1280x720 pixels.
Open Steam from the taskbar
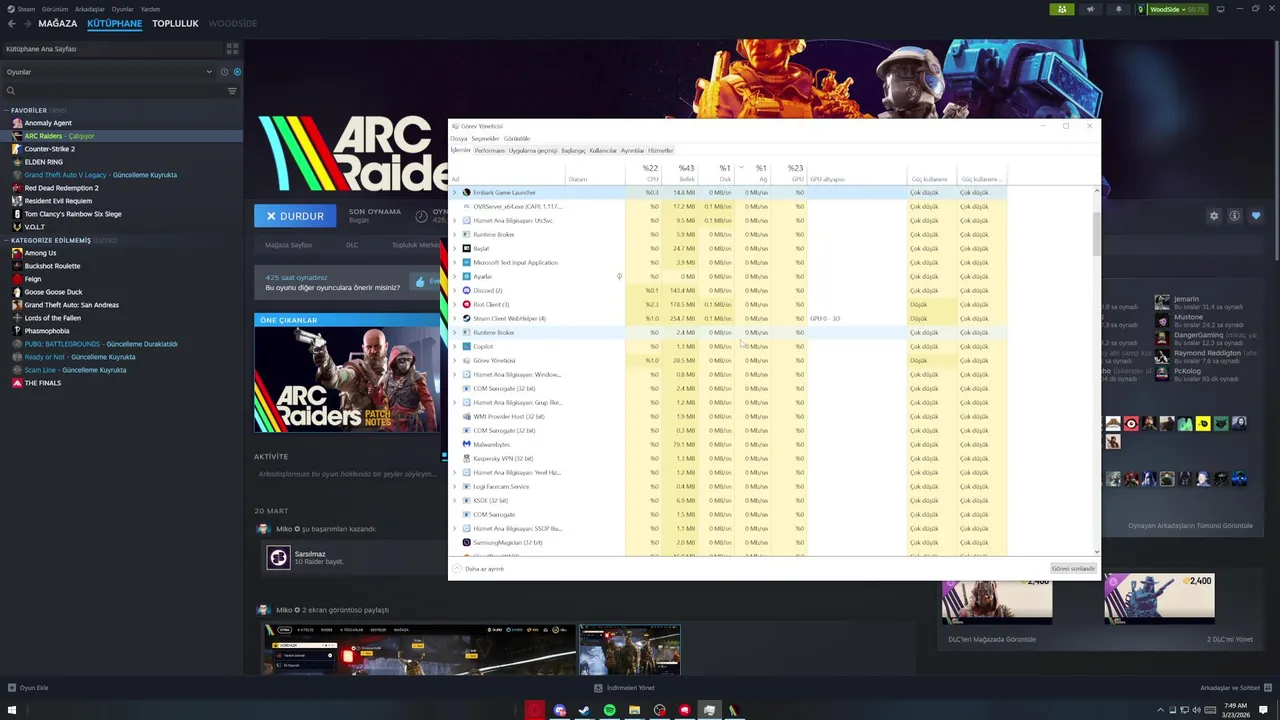pos(584,710)
